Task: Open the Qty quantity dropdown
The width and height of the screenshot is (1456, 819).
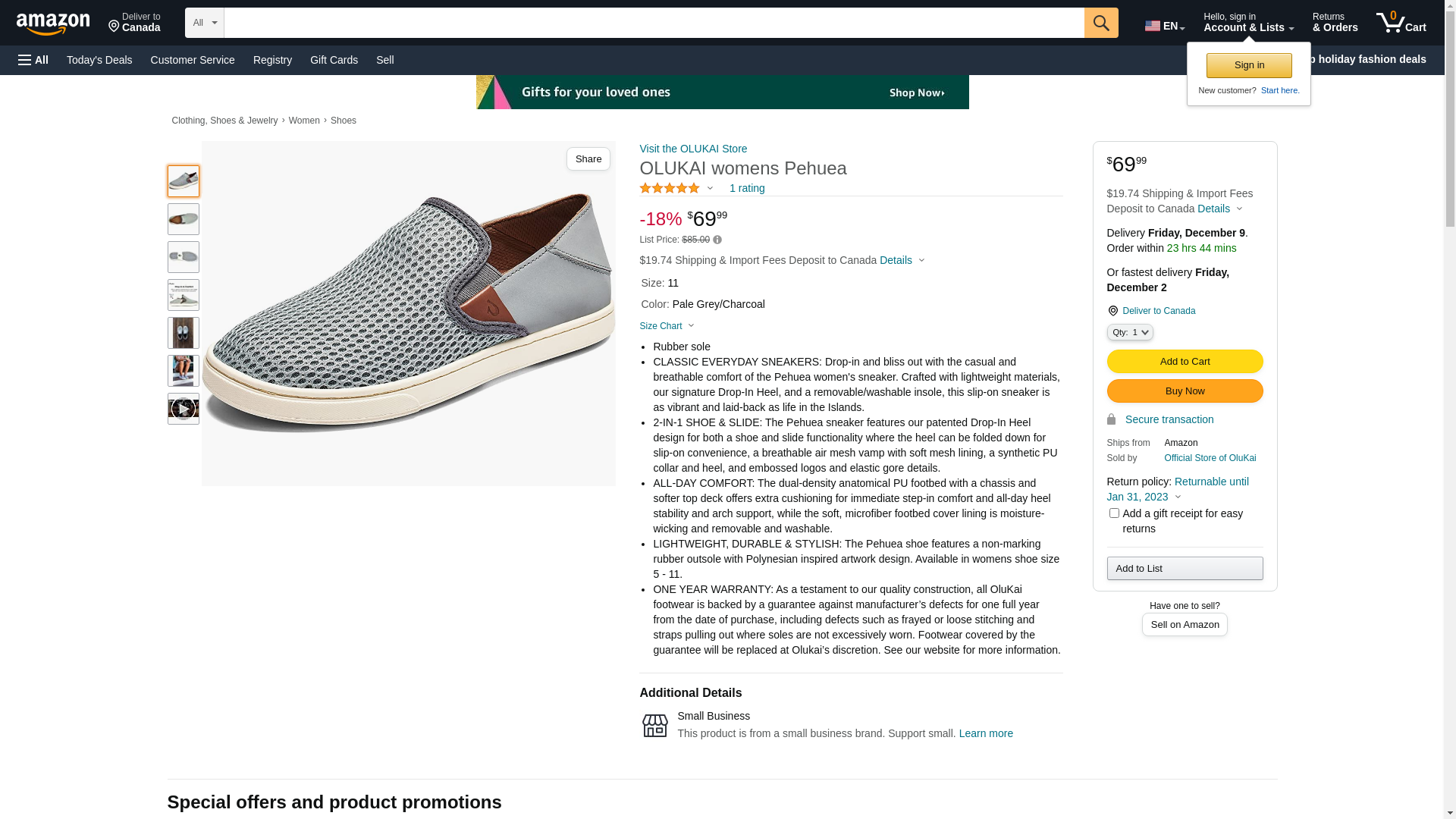Action: tap(1129, 332)
